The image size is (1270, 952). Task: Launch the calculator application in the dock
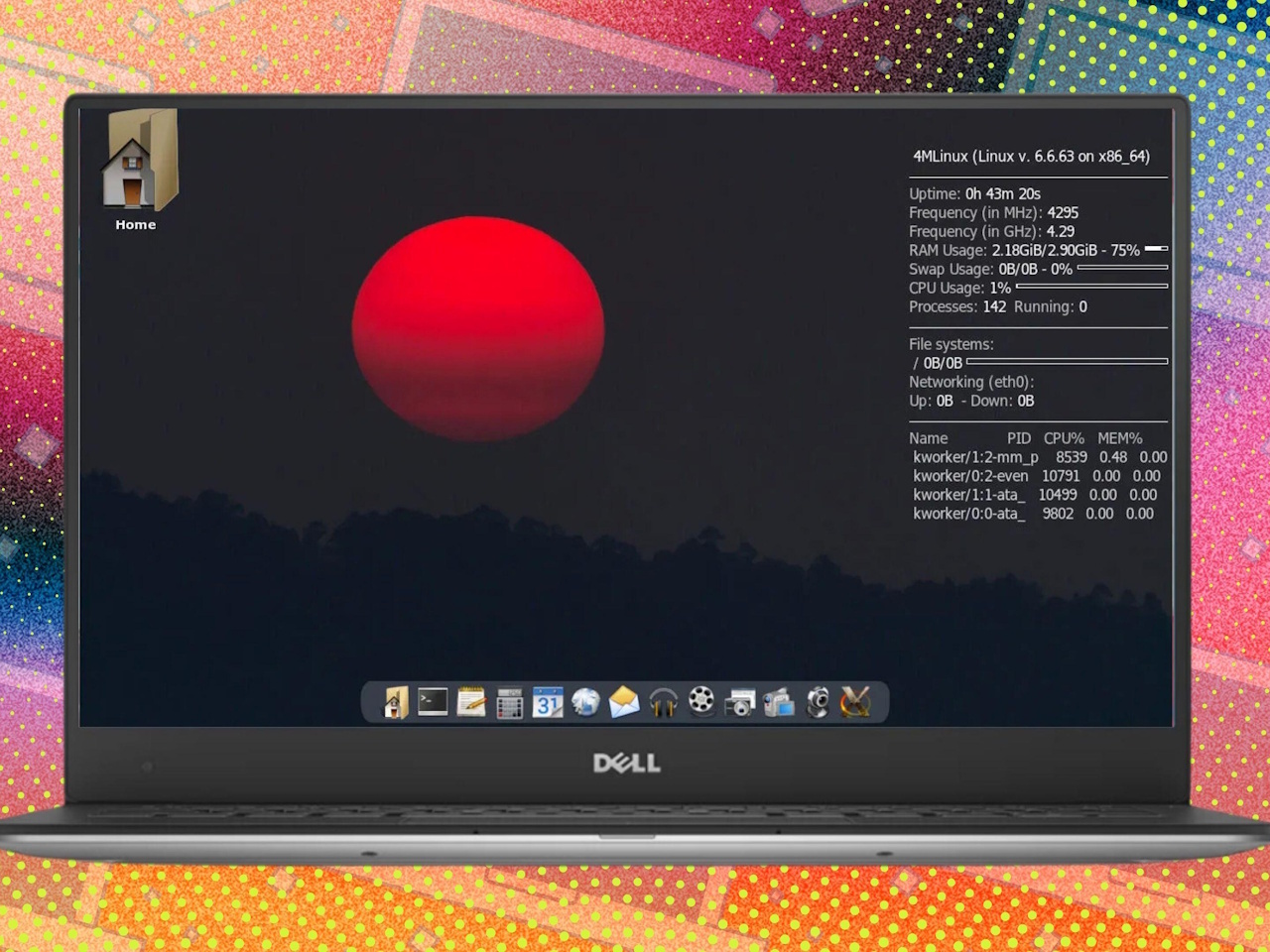coord(509,702)
